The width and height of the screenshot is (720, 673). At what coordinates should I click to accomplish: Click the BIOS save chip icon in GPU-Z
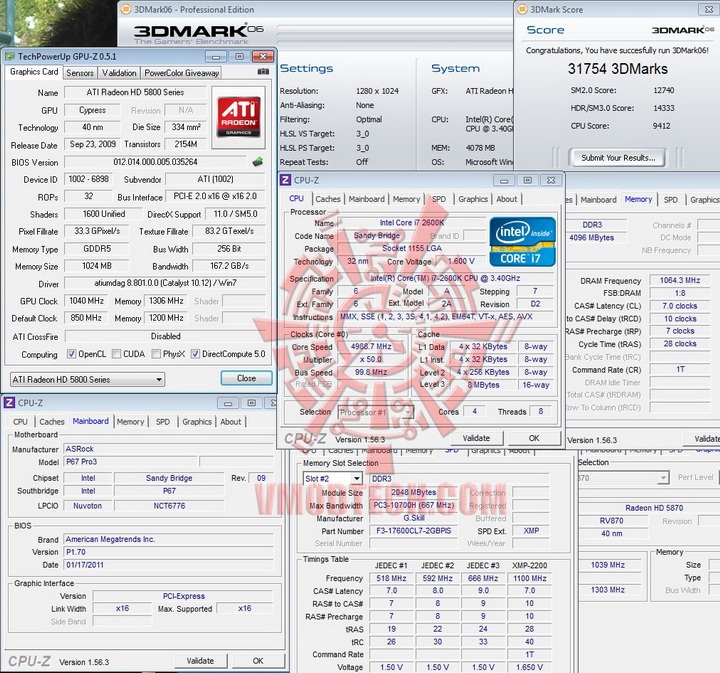coord(258,162)
